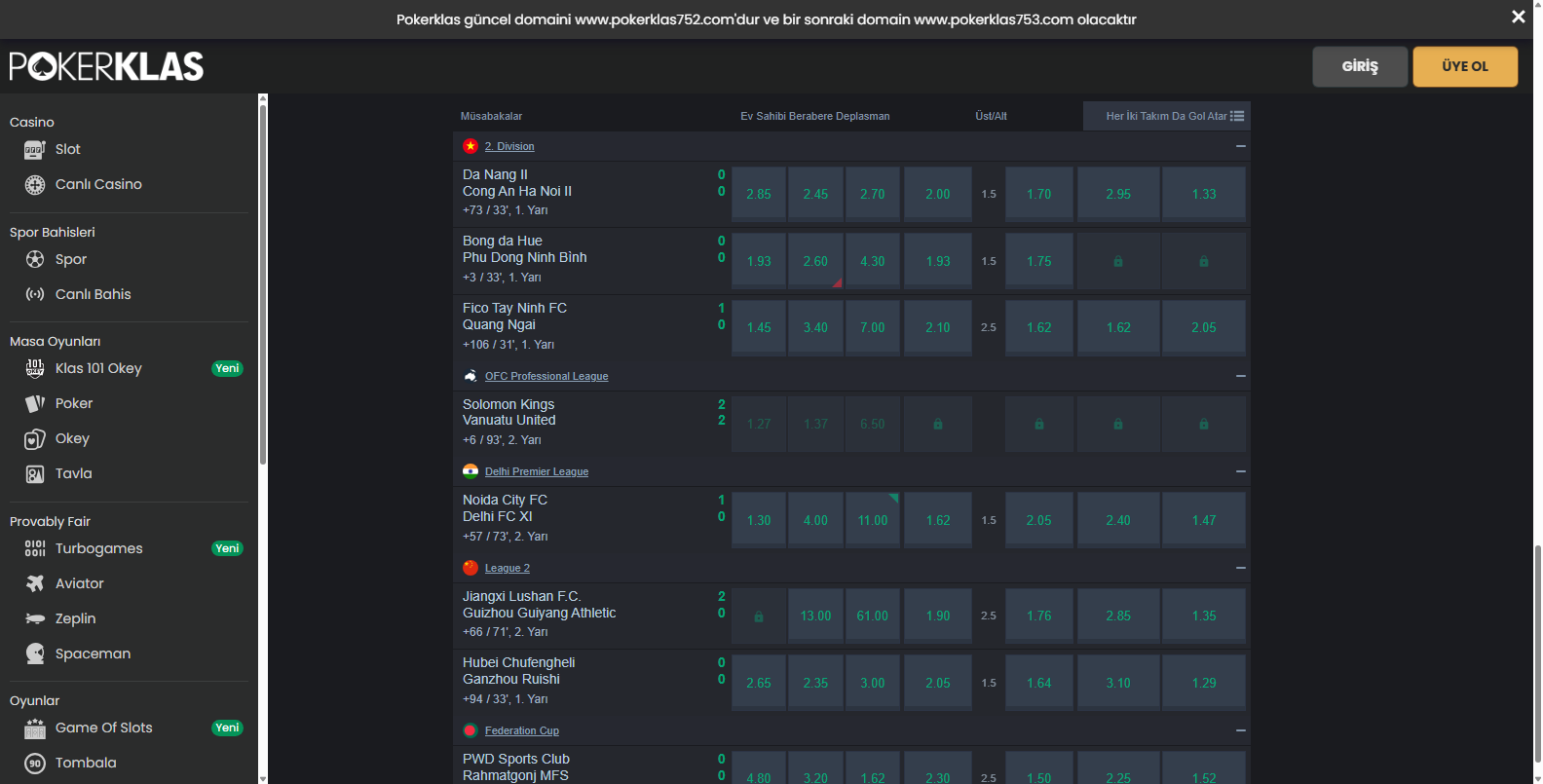Click the Vietnam flag beside 2. Division
Image resolution: width=1543 pixels, height=784 pixels.
pyautogui.click(x=470, y=146)
